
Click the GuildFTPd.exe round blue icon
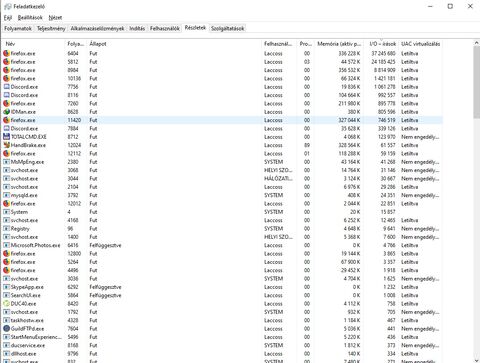(6, 328)
